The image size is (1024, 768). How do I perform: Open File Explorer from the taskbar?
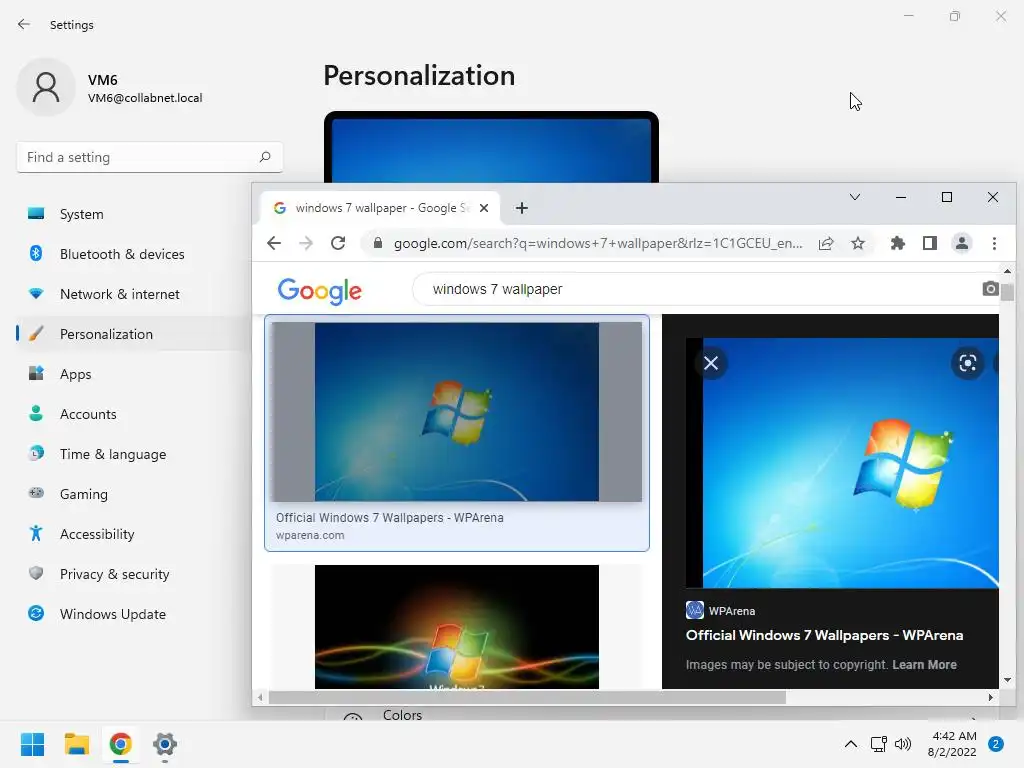76,744
